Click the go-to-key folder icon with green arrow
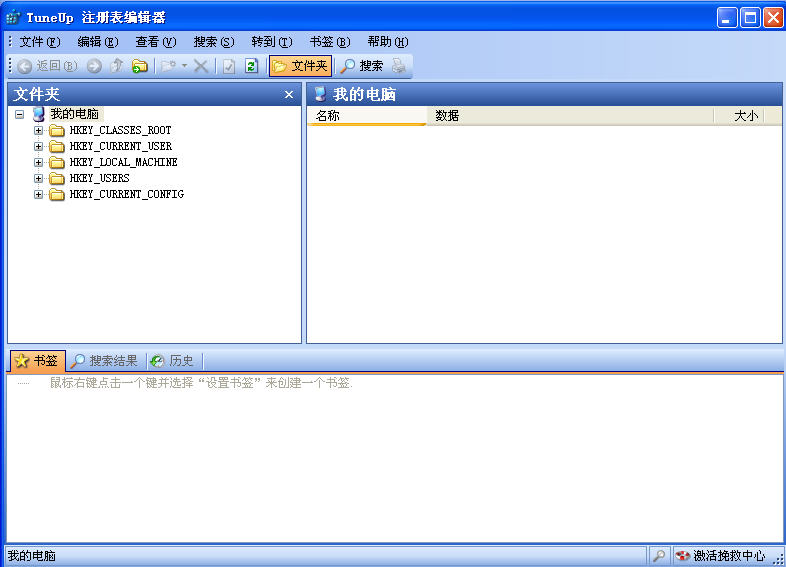This screenshot has width=786, height=567. click(x=139, y=66)
